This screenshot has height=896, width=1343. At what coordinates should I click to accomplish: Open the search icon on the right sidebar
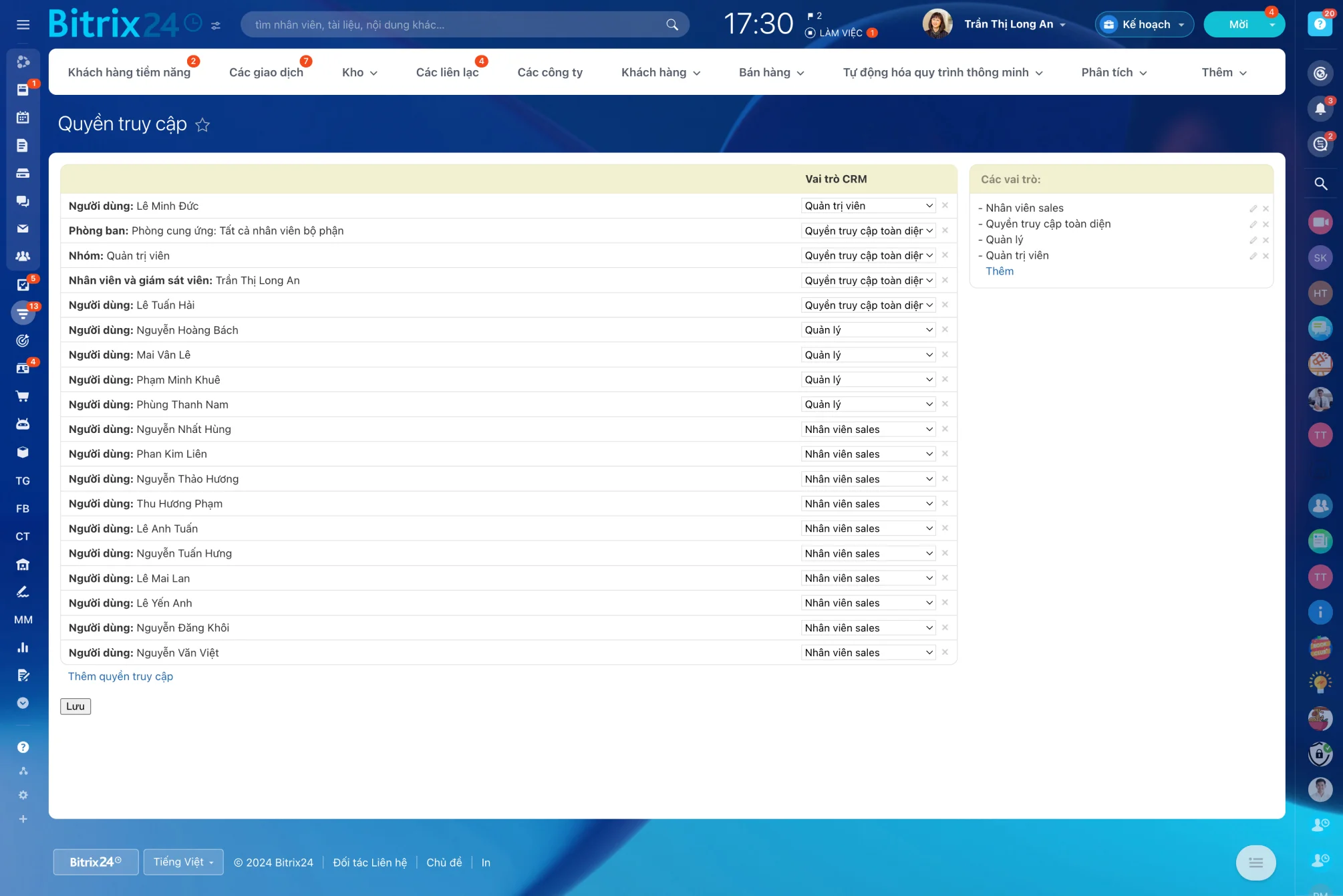pos(1320,183)
